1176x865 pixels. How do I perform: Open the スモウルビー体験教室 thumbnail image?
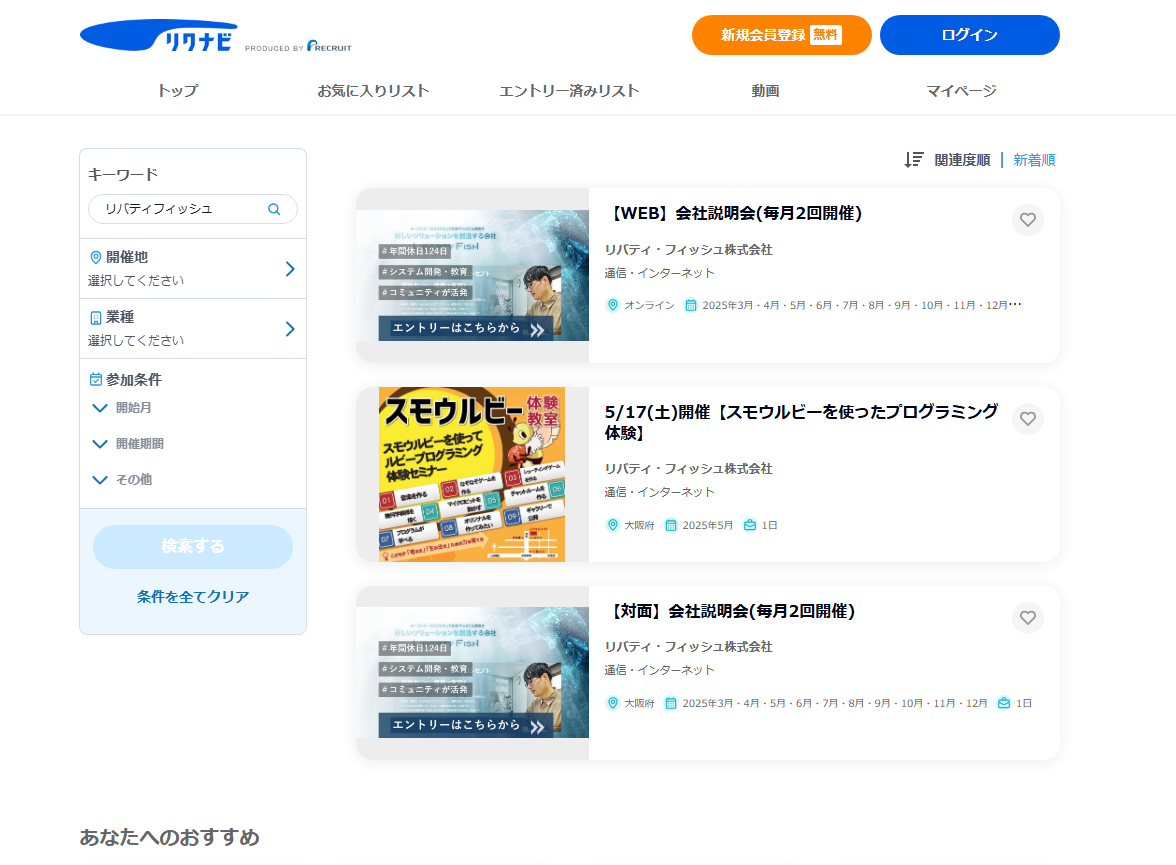(x=472, y=474)
